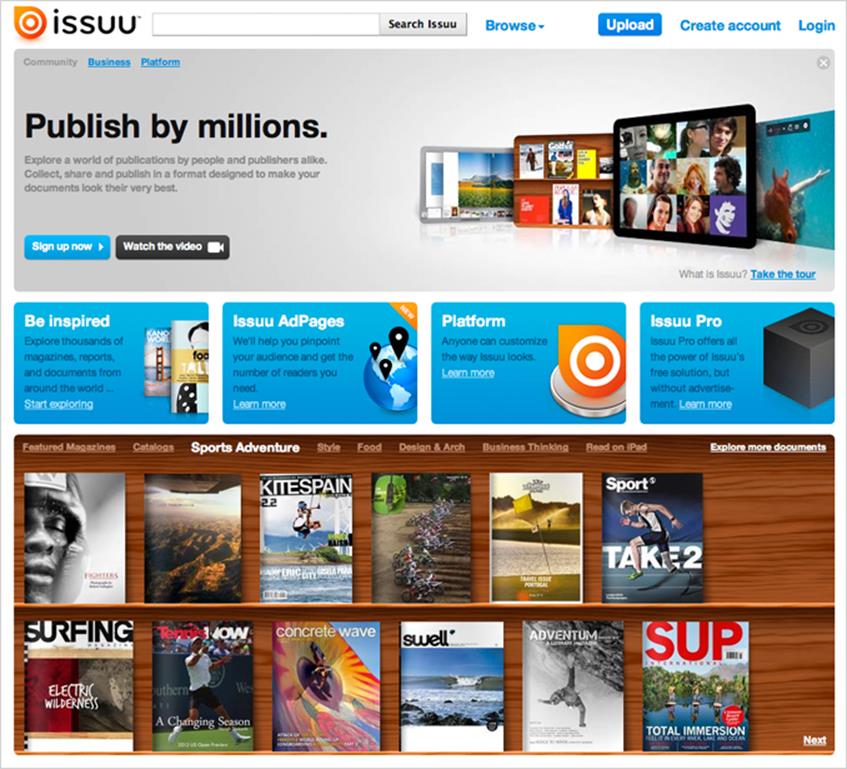This screenshot has width=847, height=769.
Task: Switch to the Community tab
Action: coord(50,62)
